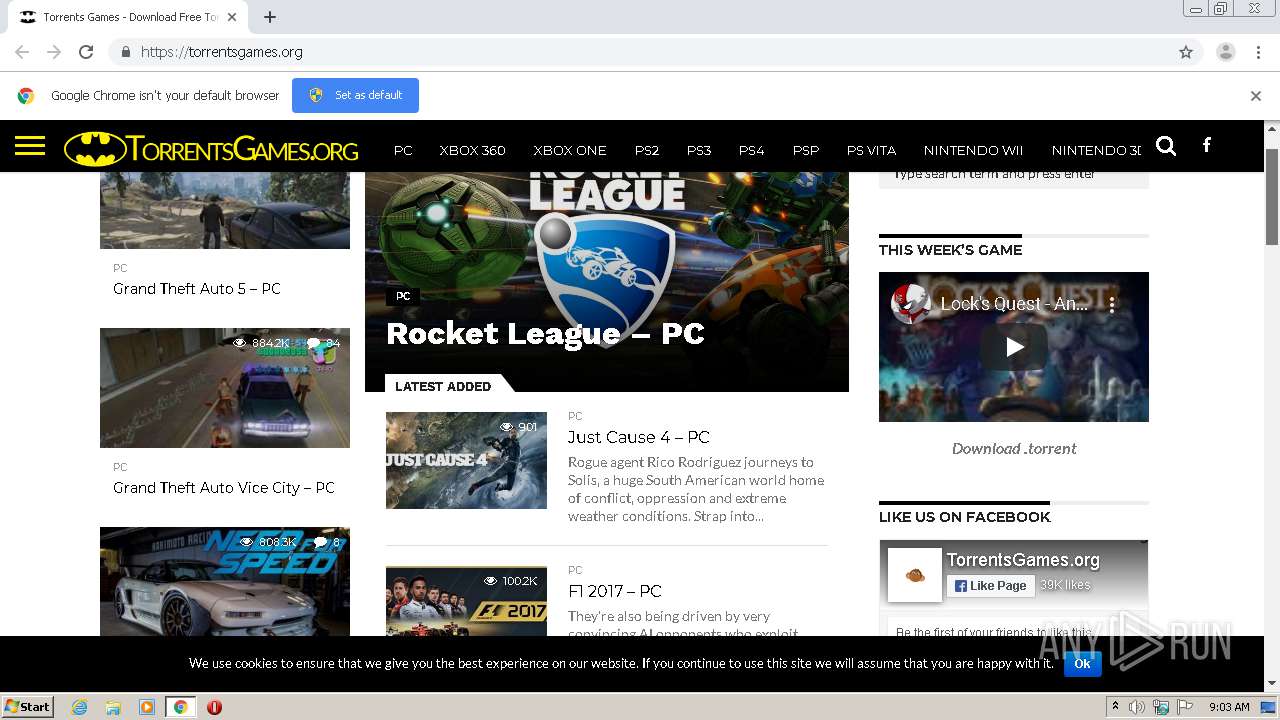The height and width of the screenshot is (720, 1280).
Task: Click the taskbar clock showing 9:03 AM
Action: [1229, 707]
